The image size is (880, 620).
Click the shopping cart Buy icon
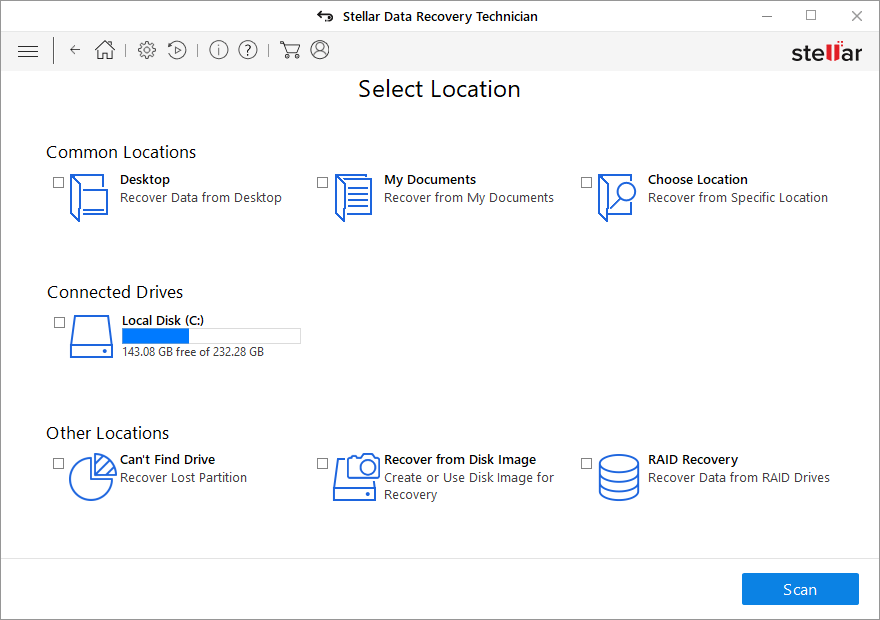290,50
